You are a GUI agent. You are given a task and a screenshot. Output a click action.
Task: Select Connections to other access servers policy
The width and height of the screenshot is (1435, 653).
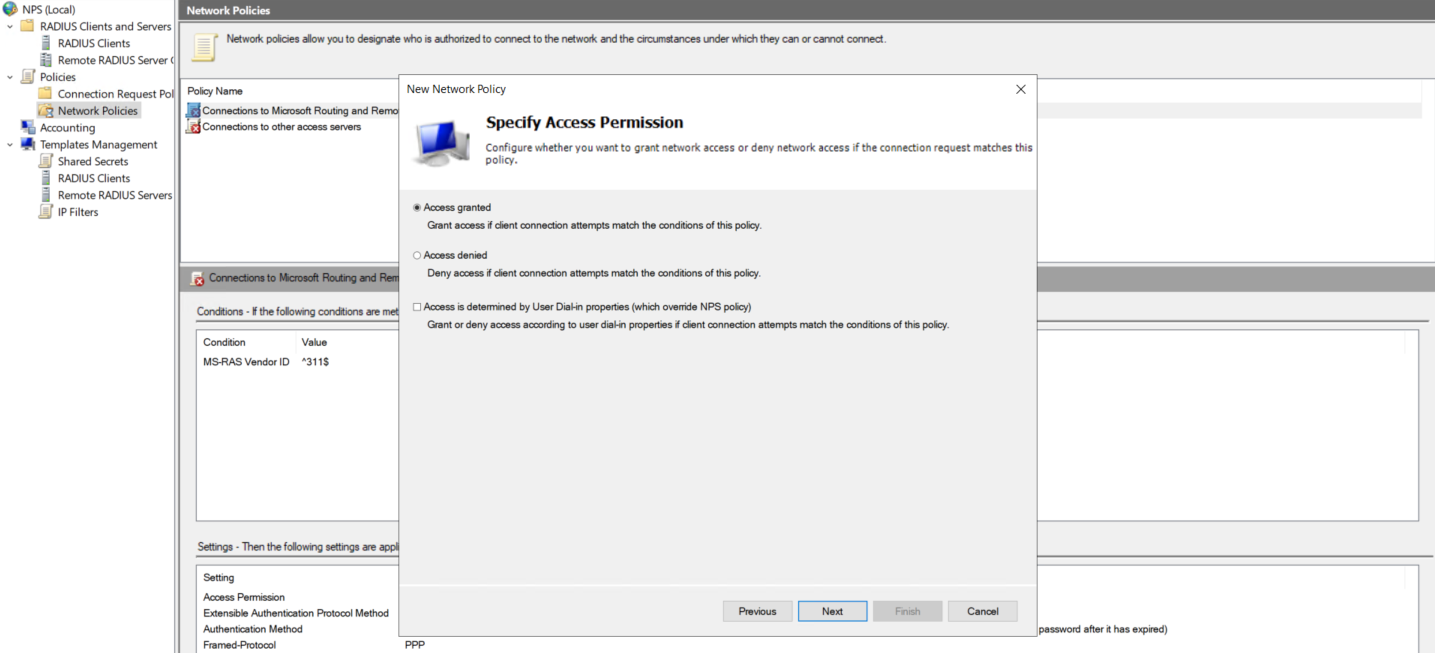coord(281,127)
